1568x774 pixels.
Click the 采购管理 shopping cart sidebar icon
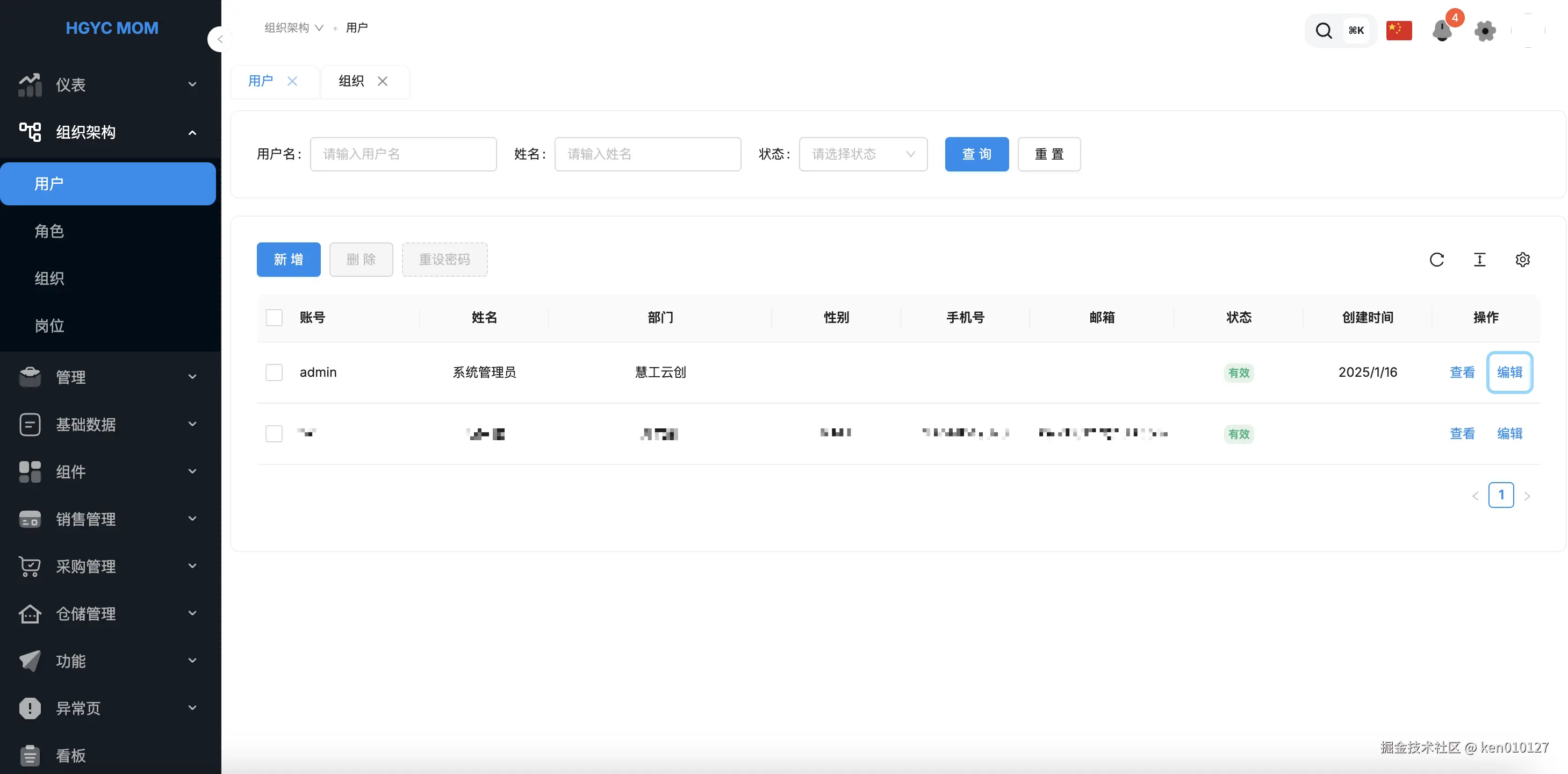pos(30,567)
